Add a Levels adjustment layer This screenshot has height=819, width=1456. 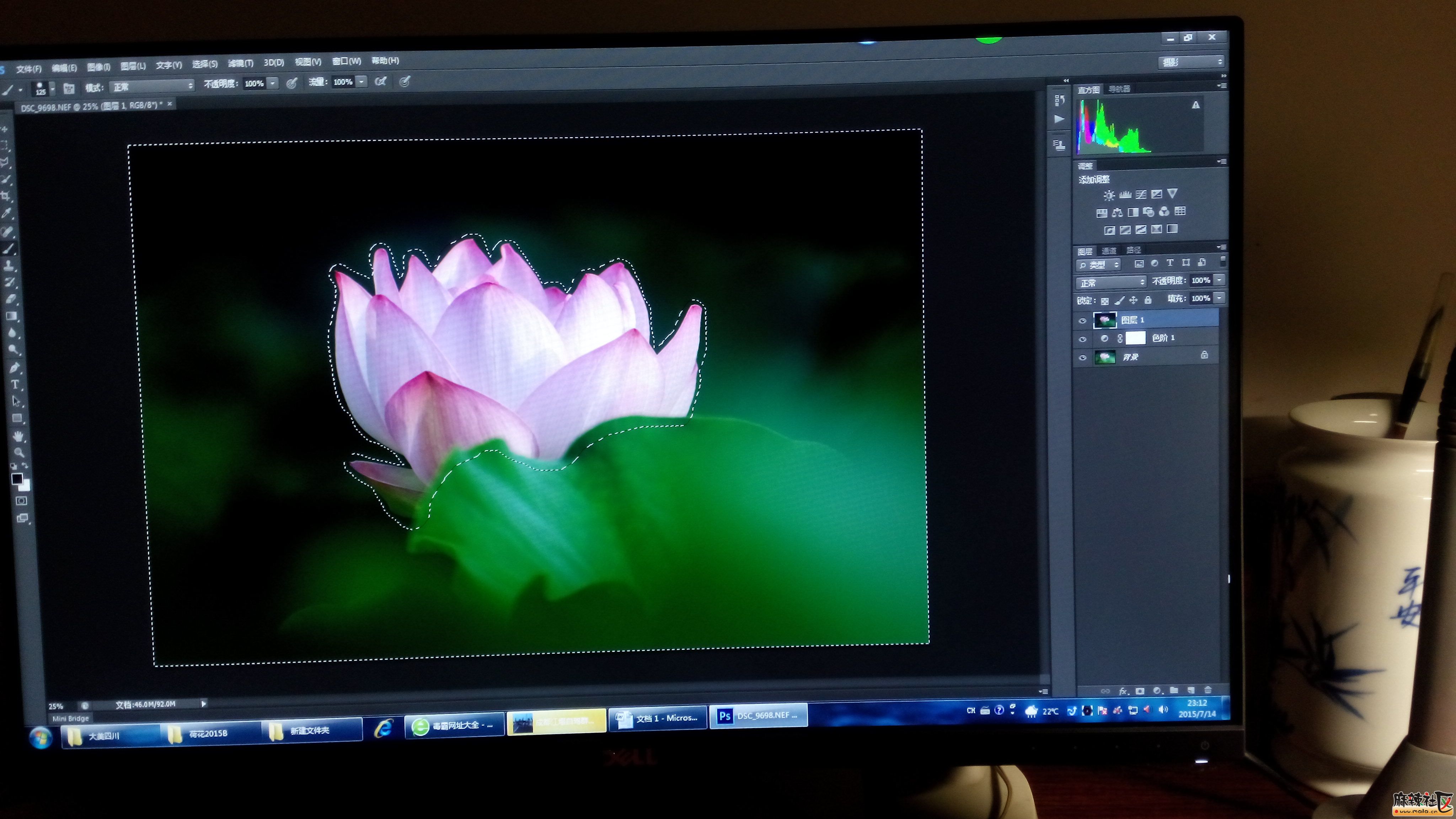pos(1125,195)
